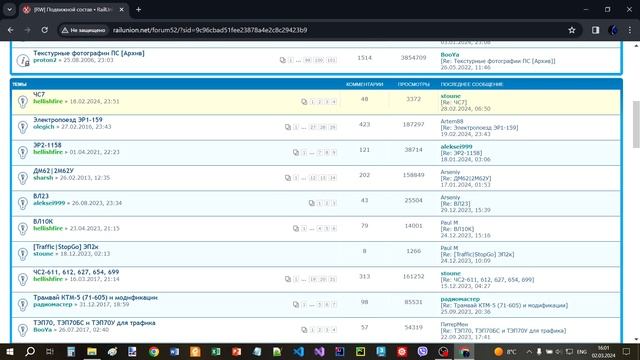Bookmark this page with the star icon
The height and width of the screenshot is (360, 640).
pyautogui.click(x=572, y=30)
